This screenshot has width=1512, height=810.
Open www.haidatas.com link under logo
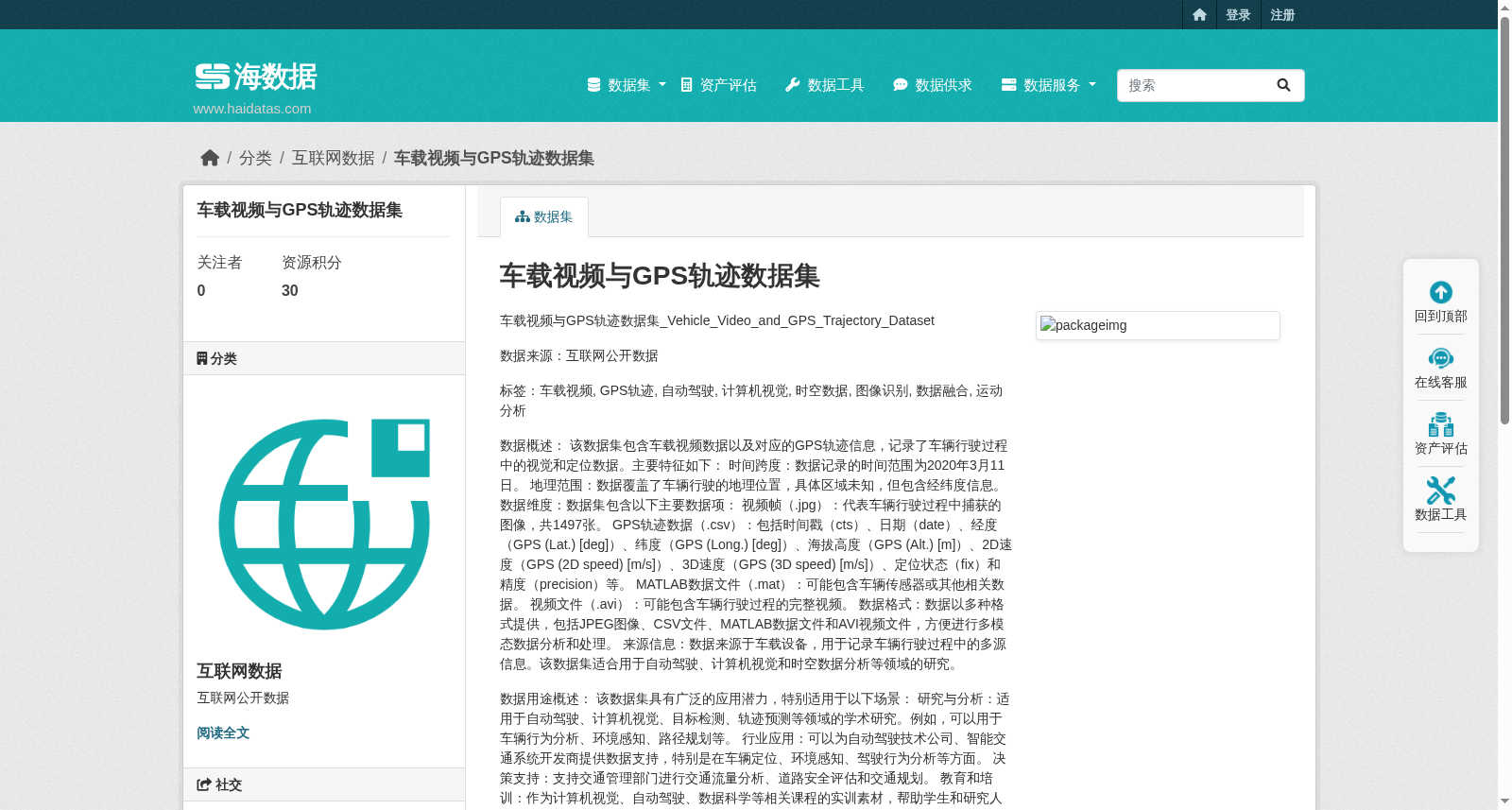(252, 108)
